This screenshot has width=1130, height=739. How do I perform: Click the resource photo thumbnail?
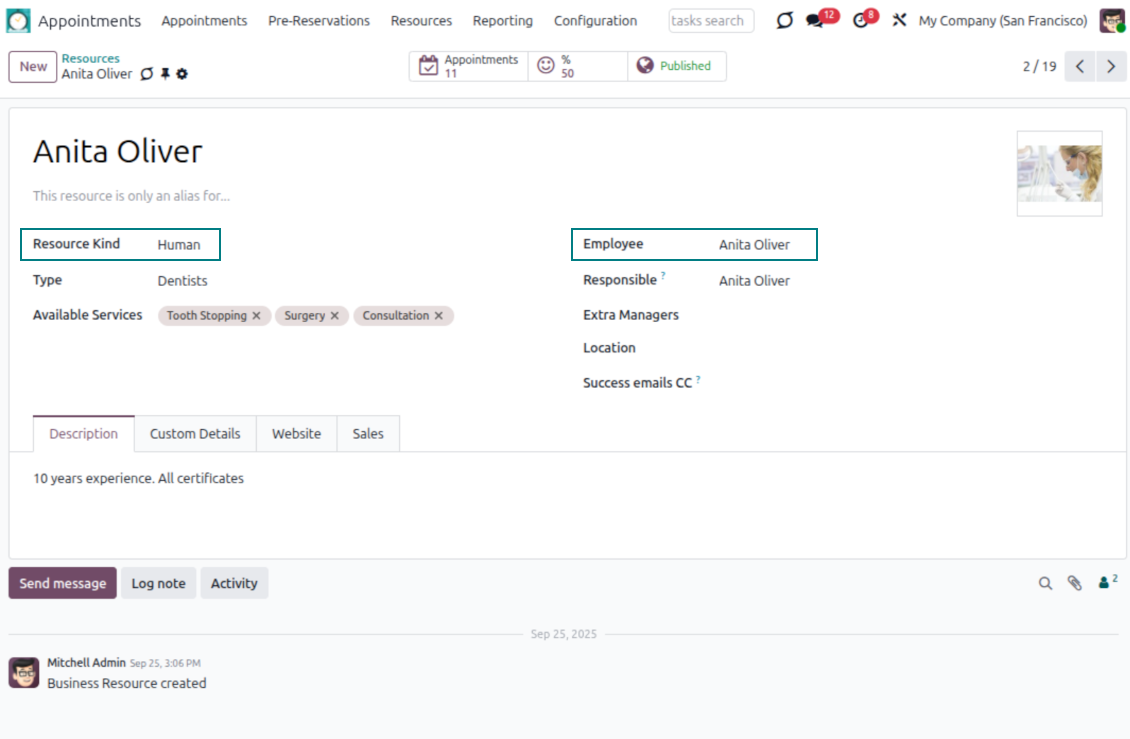(1059, 173)
